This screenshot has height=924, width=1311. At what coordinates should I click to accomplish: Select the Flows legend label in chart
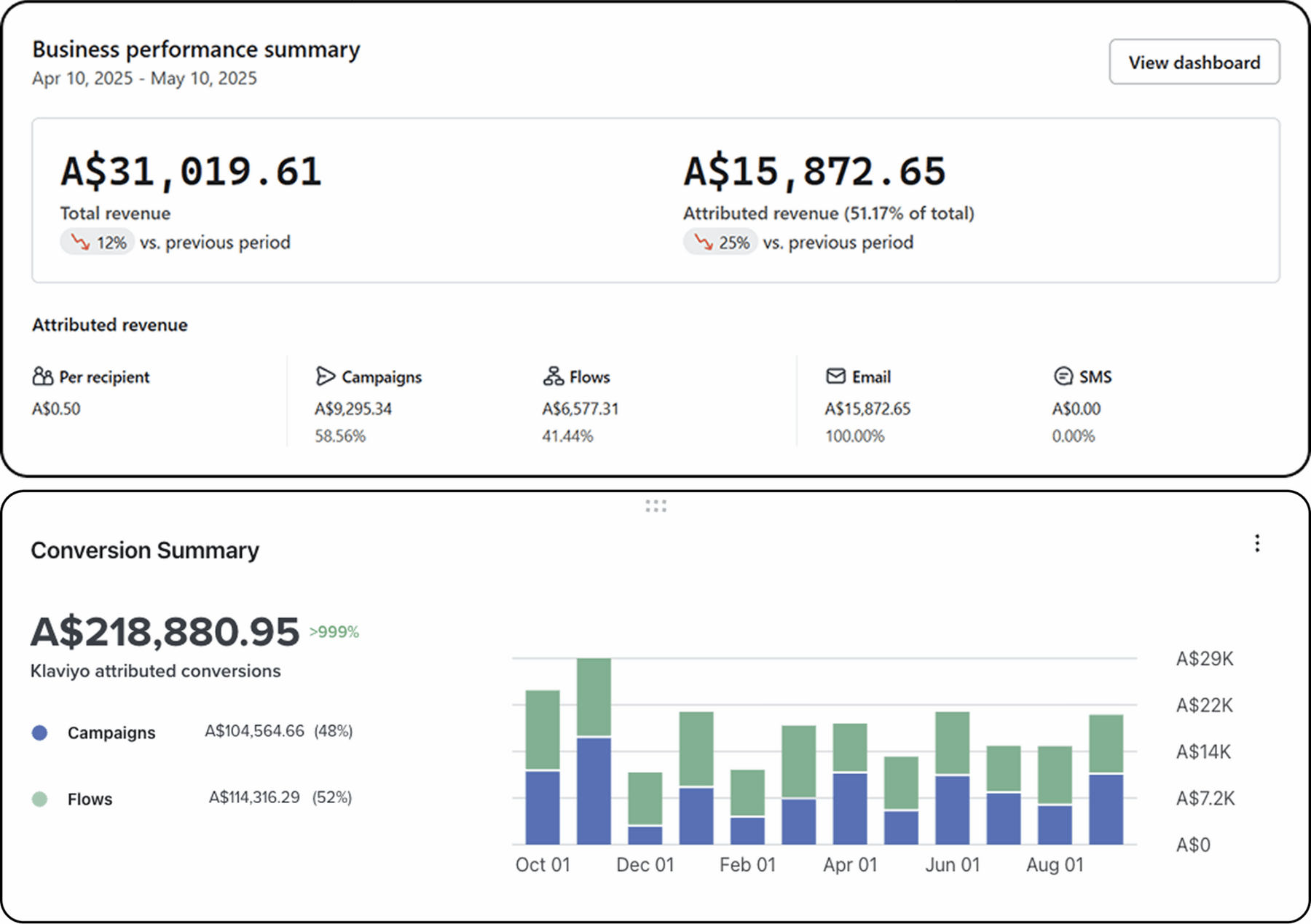90,799
